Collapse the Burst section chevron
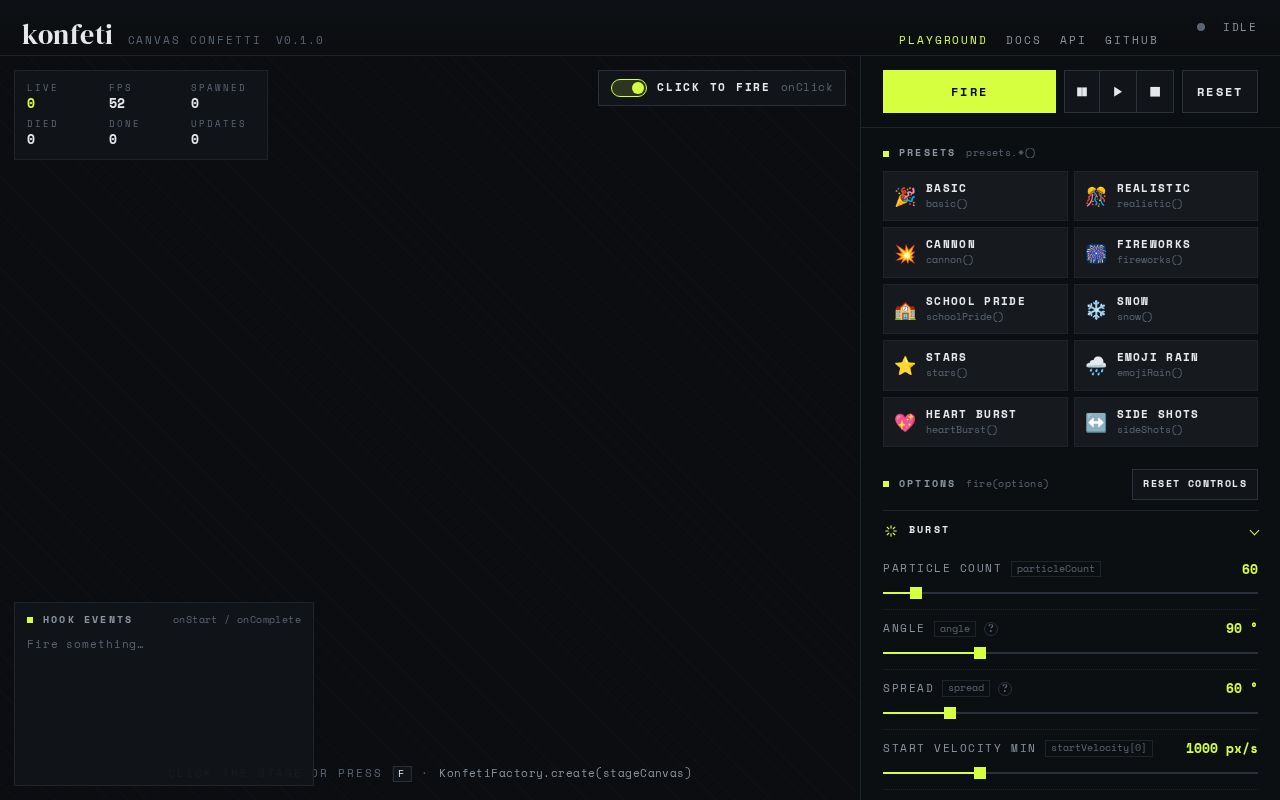This screenshot has height=800, width=1280. point(1254,532)
